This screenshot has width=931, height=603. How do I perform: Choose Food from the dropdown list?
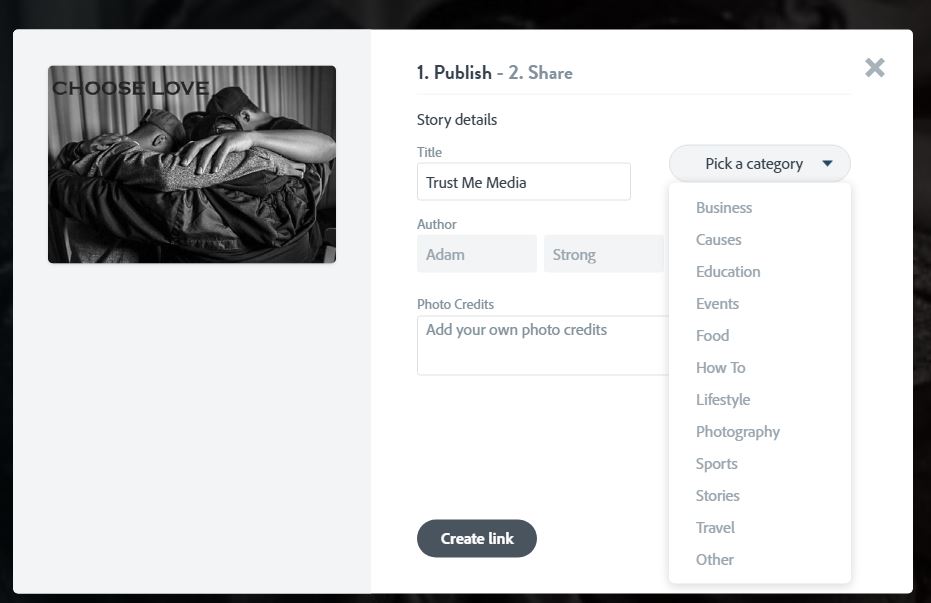pyautogui.click(x=712, y=336)
